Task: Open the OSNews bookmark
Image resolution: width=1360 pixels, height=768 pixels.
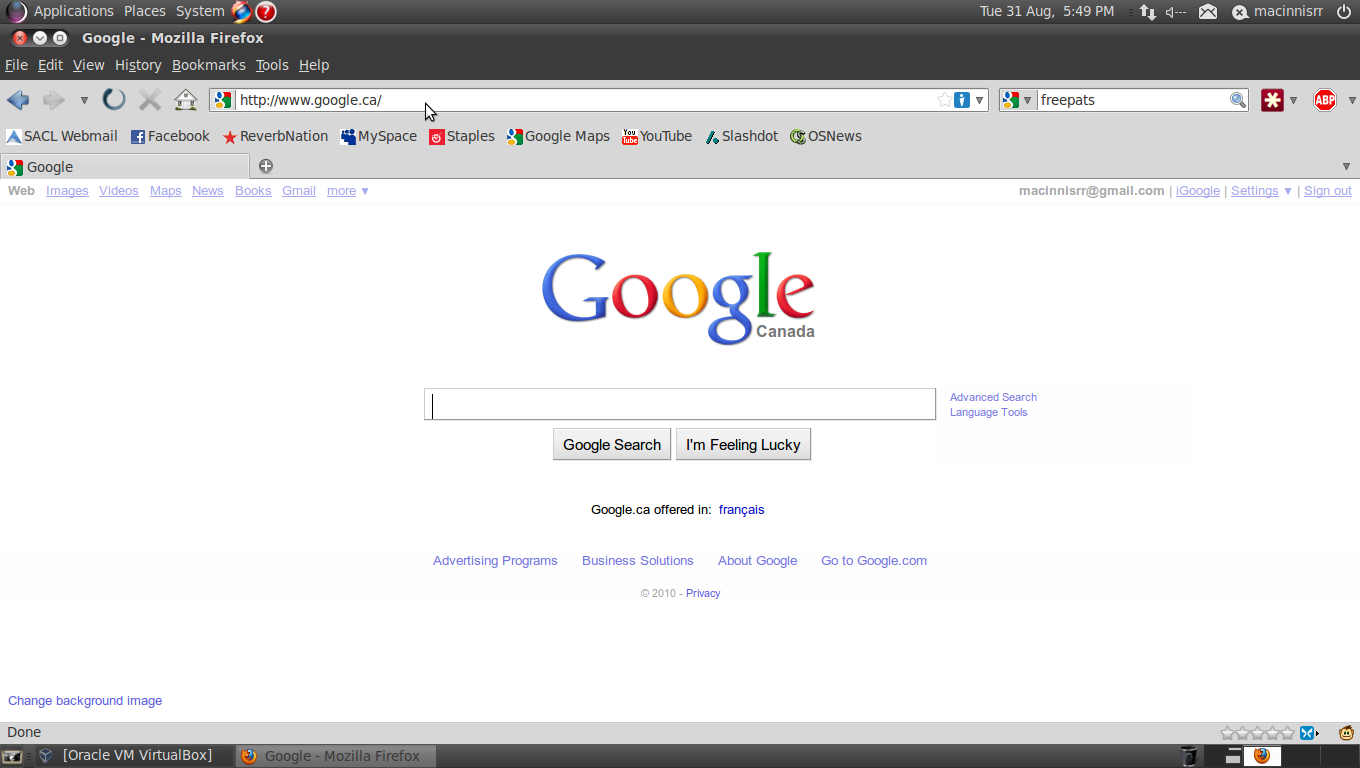Action: point(826,136)
